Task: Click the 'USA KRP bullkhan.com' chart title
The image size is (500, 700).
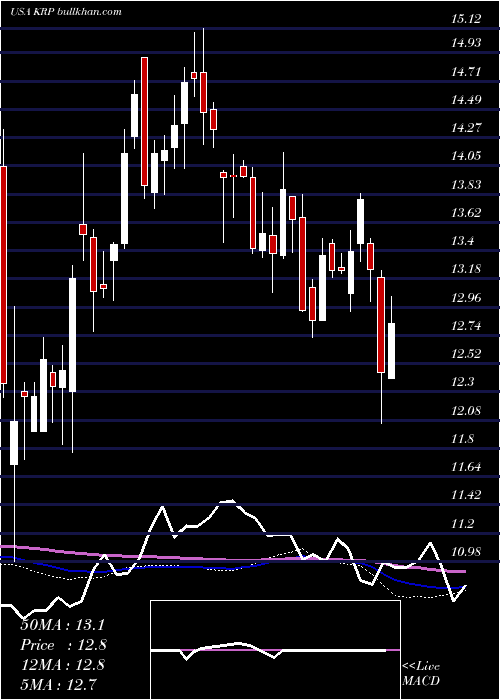Action: [66, 11]
